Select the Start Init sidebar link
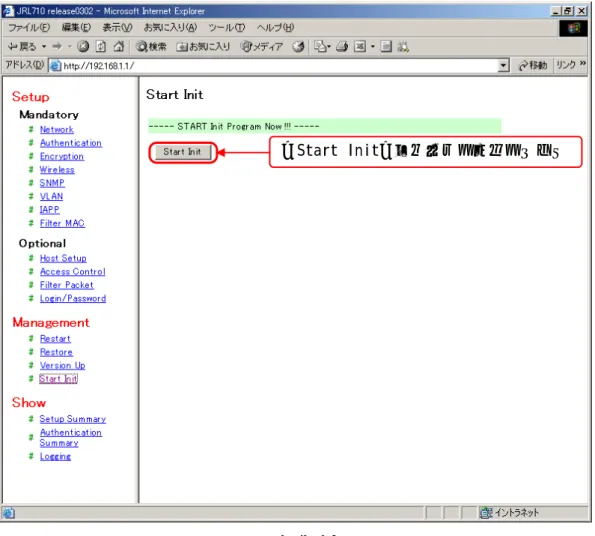 coord(58,379)
